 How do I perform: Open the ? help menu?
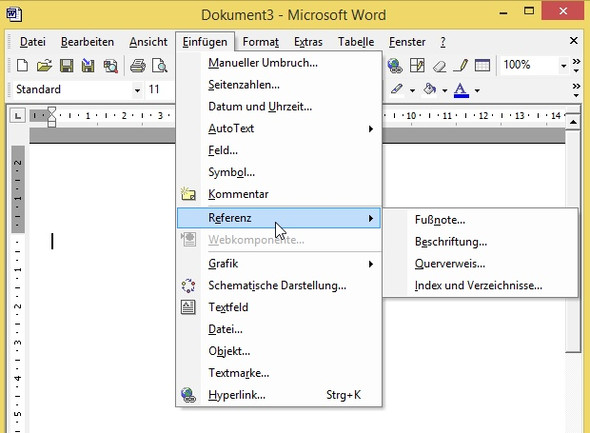[x=443, y=42]
